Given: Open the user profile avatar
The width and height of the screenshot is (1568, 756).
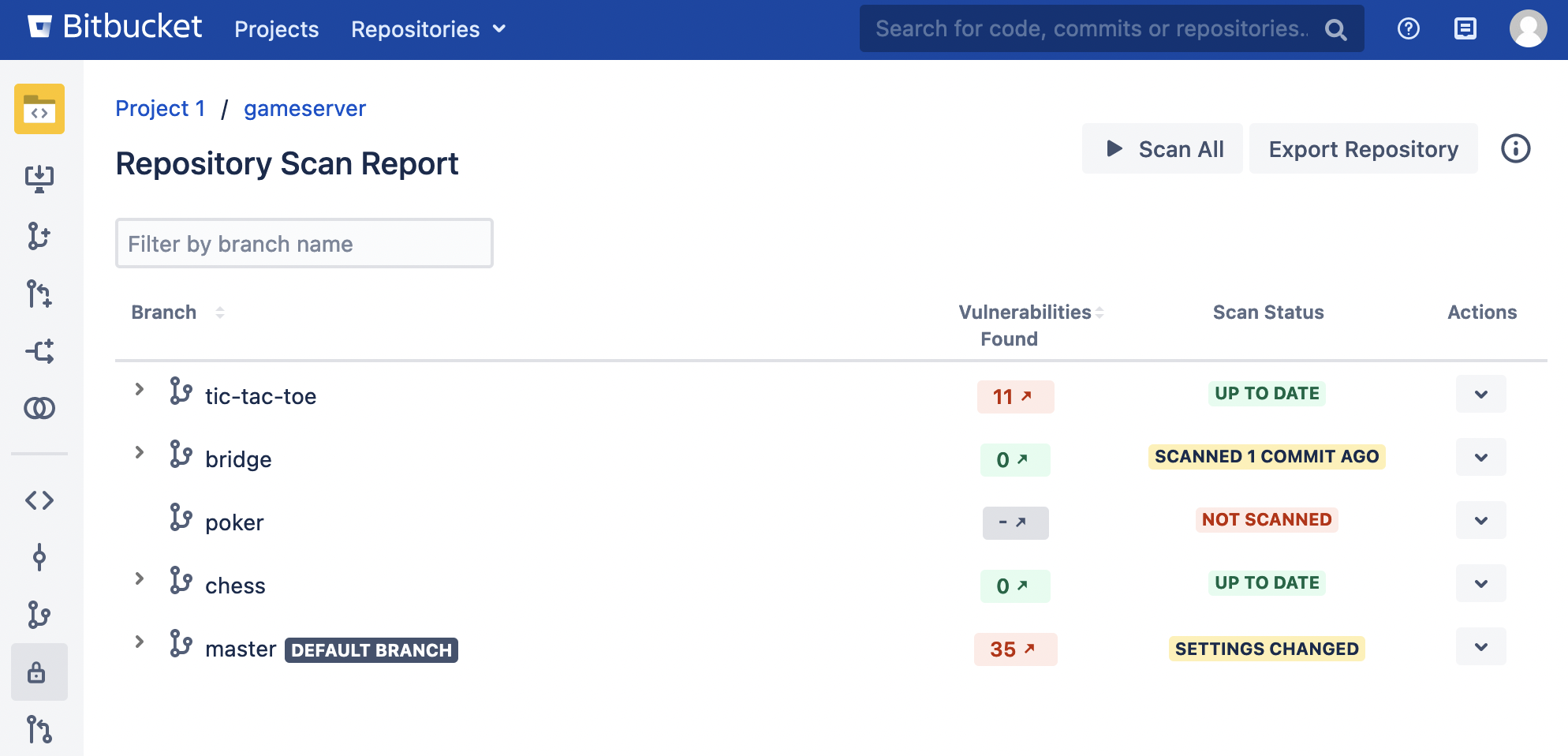Looking at the screenshot, I should 1528,29.
